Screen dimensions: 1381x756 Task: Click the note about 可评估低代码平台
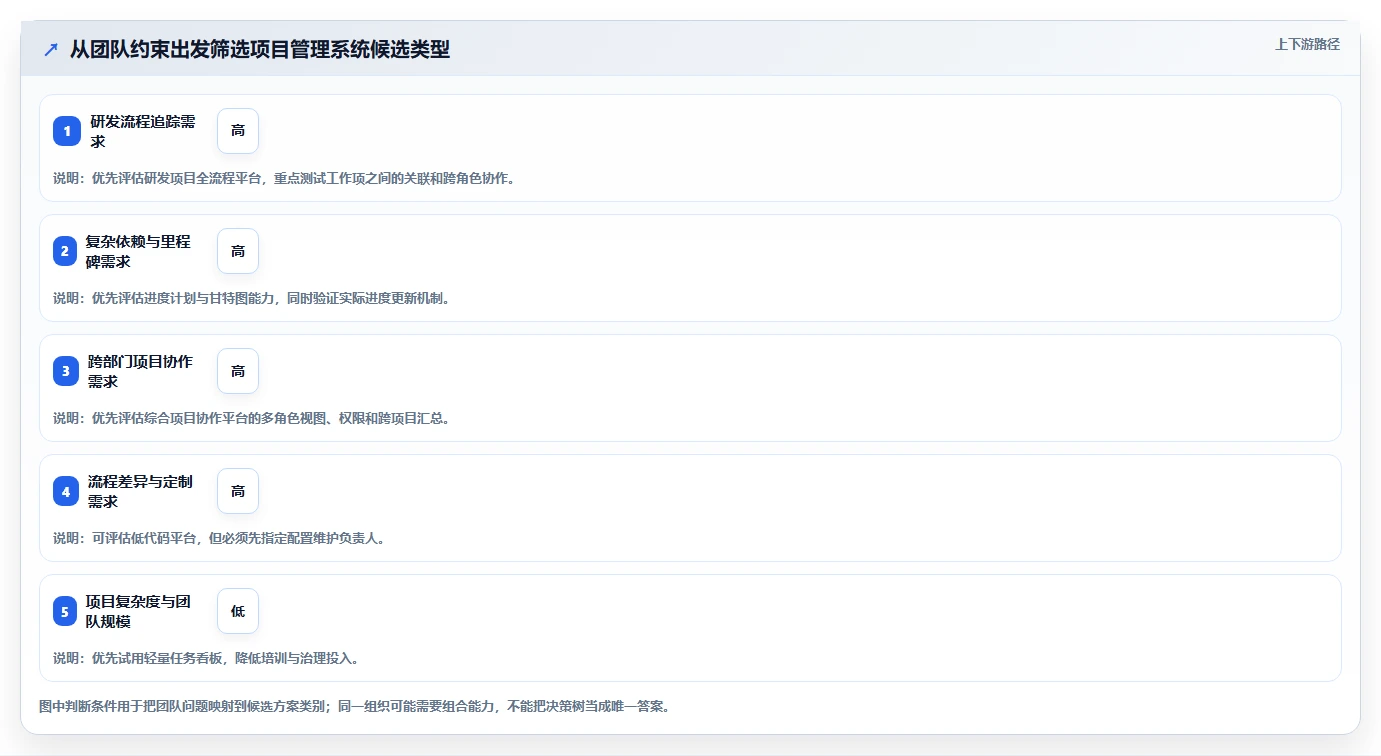(219, 538)
